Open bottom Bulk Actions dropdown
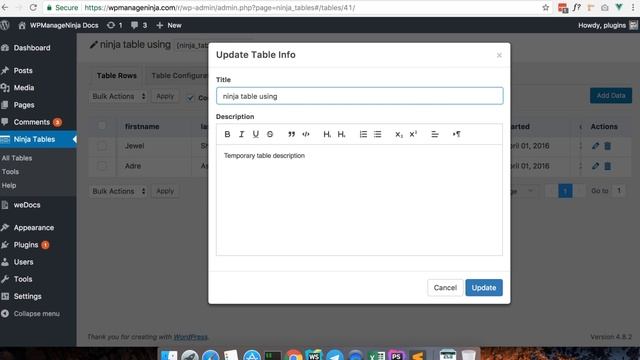This screenshot has height=360, width=640. pyautogui.click(x=118, y=191)
